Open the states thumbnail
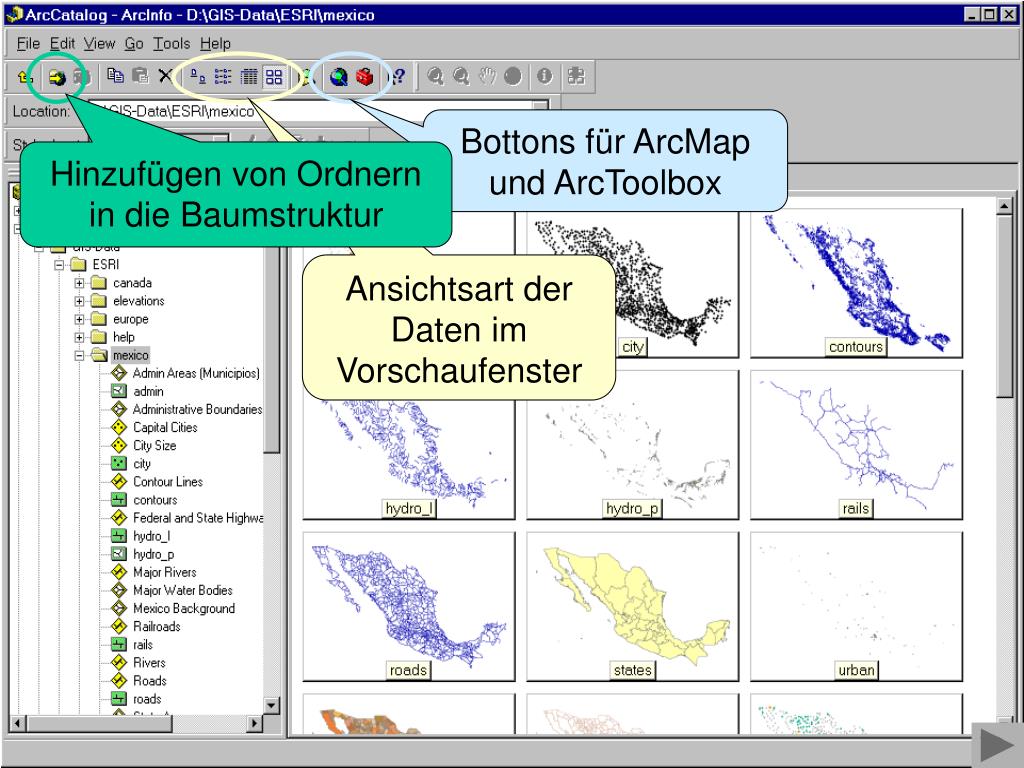This screenshot has height=768, width=1024. pyautogui.click(x=633, y=607)
